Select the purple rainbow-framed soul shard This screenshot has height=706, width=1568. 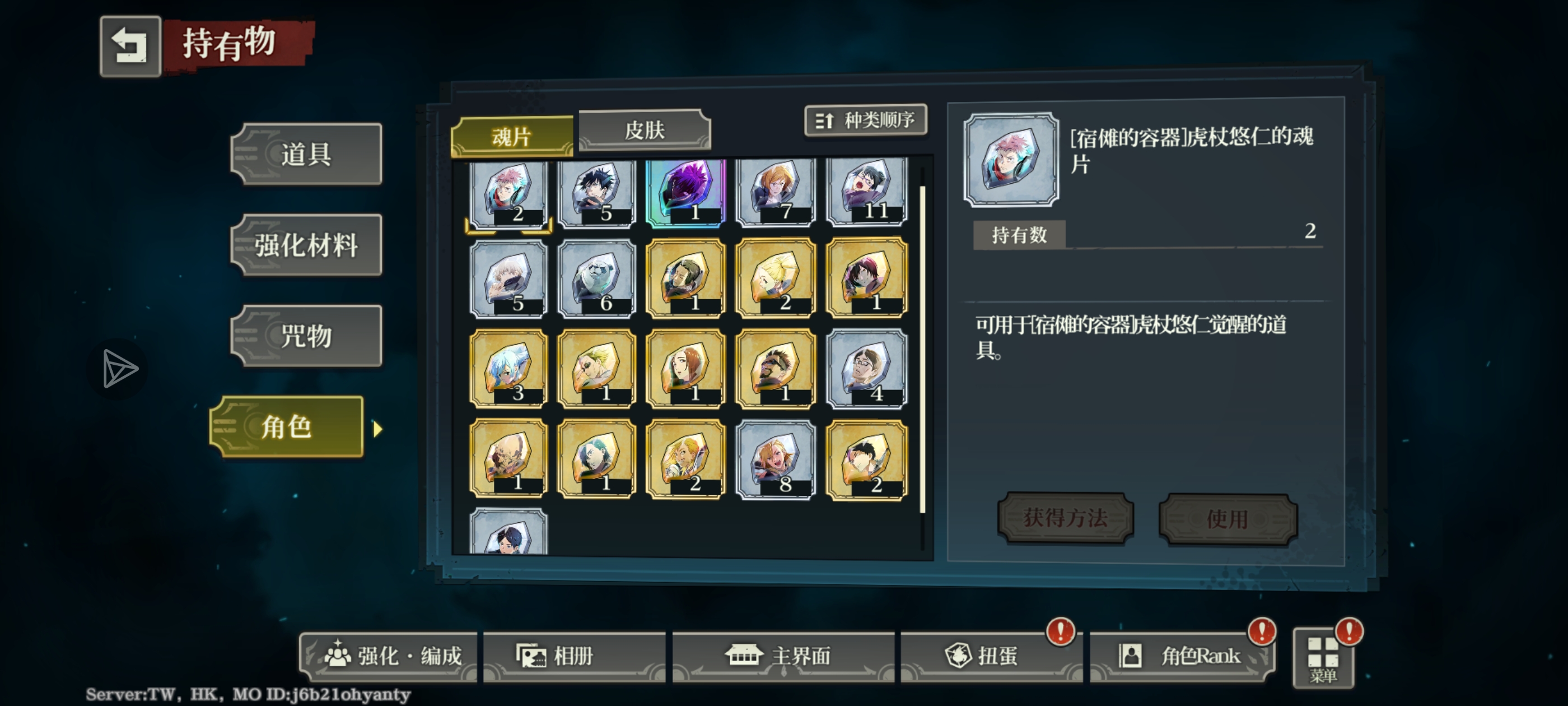tap(686, 191)
